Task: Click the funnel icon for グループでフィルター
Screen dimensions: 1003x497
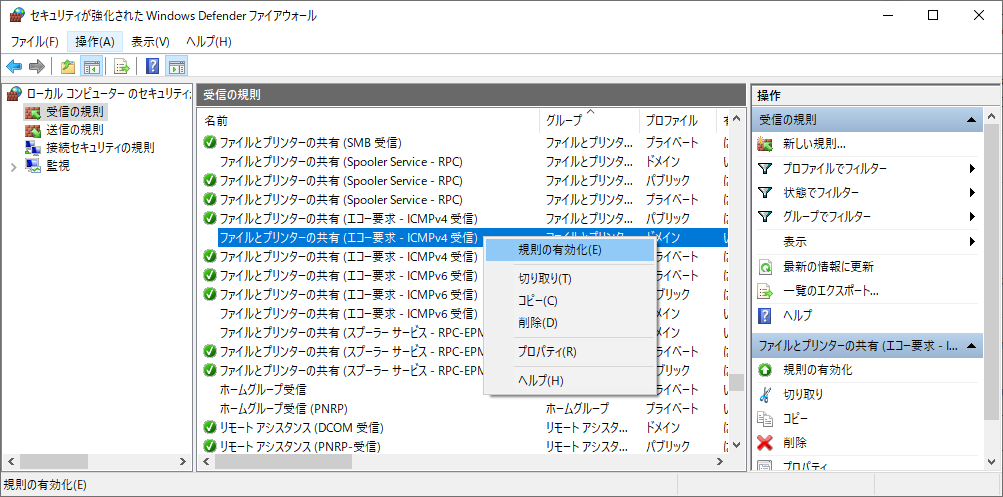Action: pos(764,217)
